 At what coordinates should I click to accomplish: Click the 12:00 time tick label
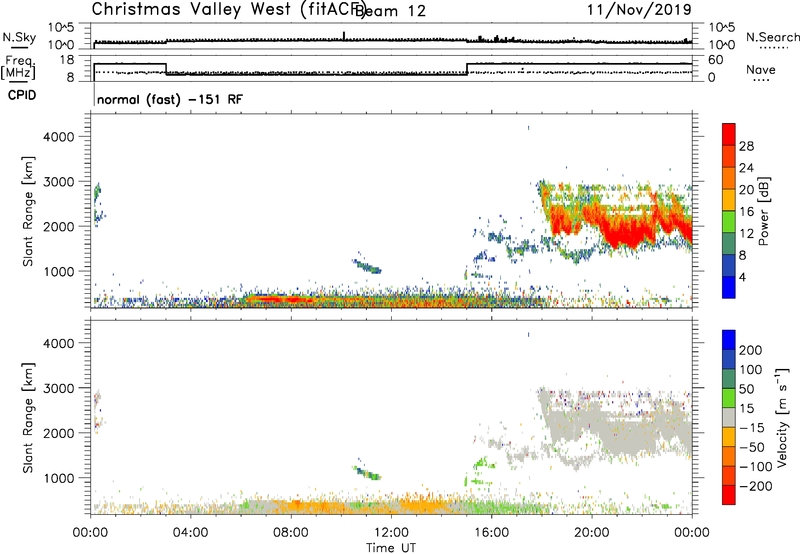(x=391, y=533)
